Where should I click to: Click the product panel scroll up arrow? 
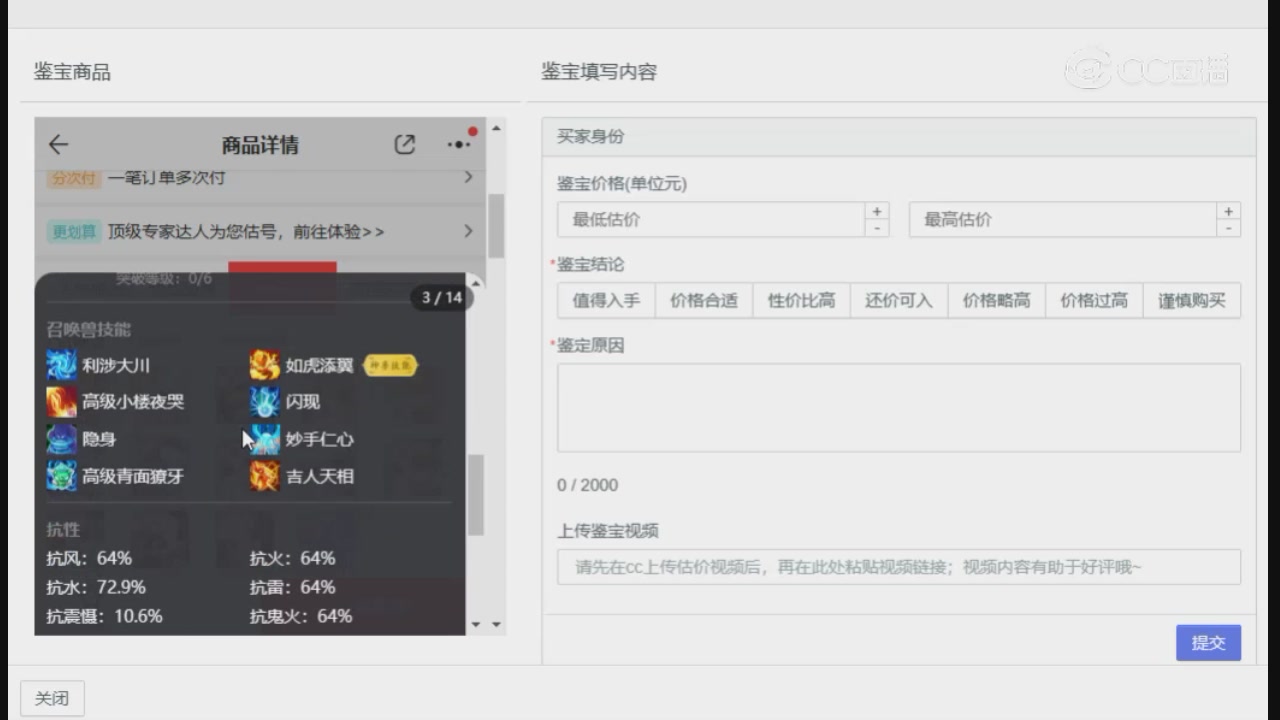tap(496, 128)
